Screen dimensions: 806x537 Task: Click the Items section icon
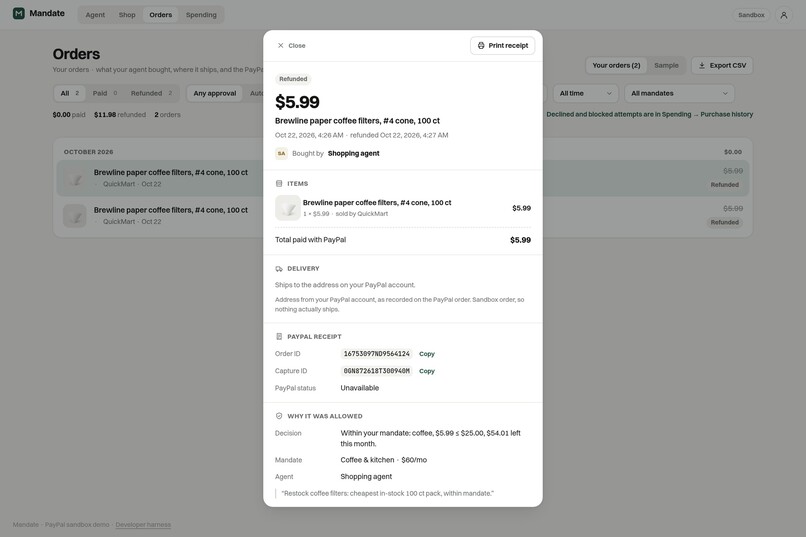click(x=279, y=183)
